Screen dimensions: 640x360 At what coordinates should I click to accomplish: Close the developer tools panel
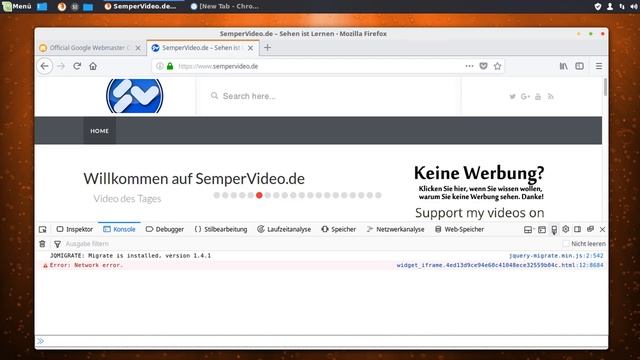(x=602, y=230)
